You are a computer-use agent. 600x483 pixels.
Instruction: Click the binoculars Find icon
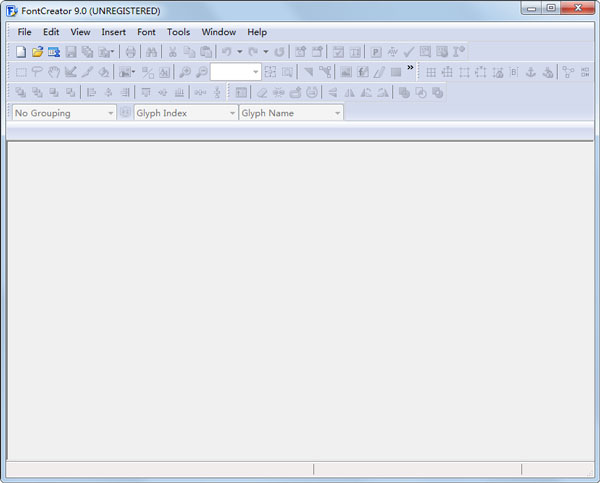click(x=152, y=52)
